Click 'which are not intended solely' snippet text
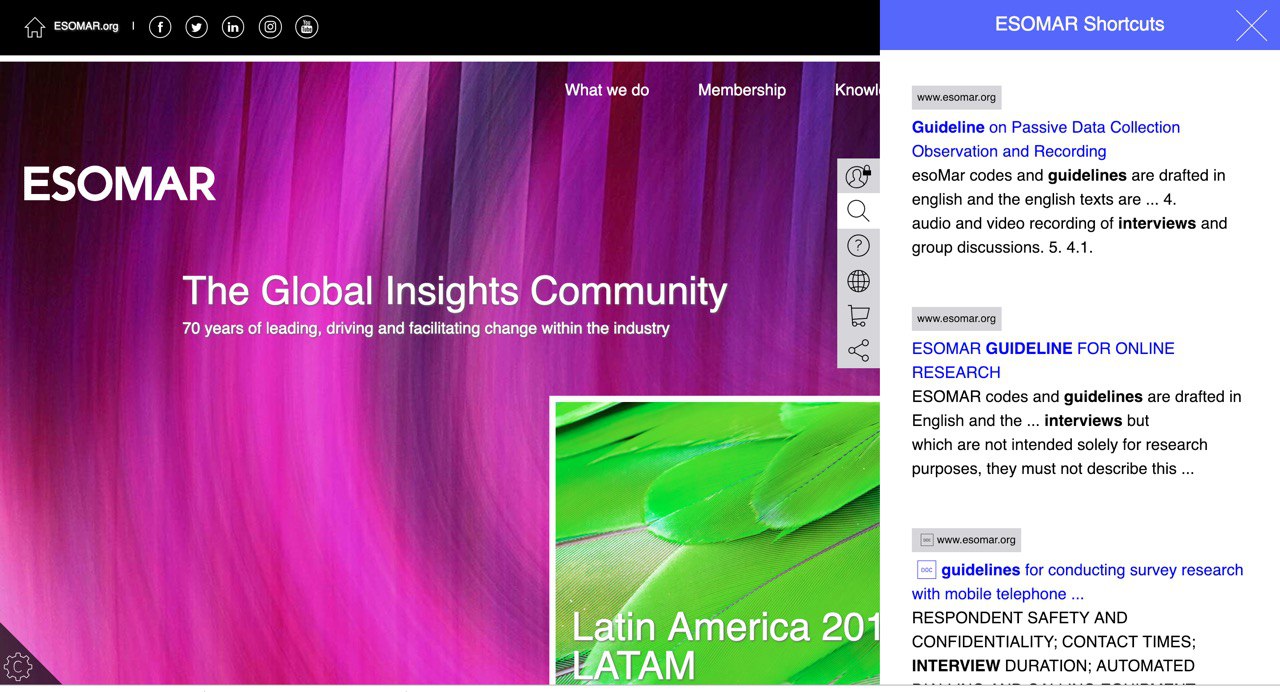The height and width of the screenshot is (692, 1280). (x=1059, y=444)
